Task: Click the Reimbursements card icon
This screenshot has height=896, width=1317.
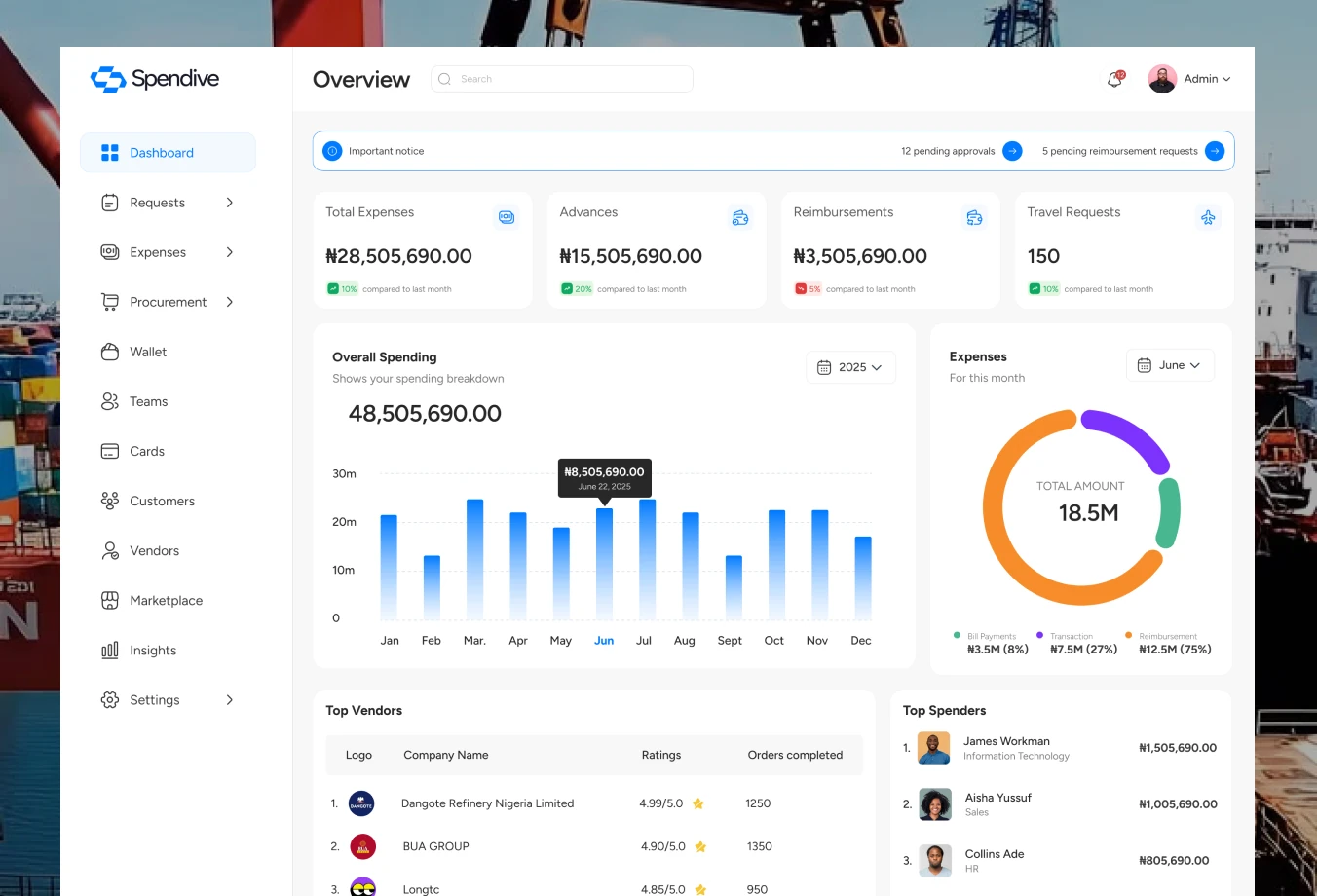Action: point(974,217)
